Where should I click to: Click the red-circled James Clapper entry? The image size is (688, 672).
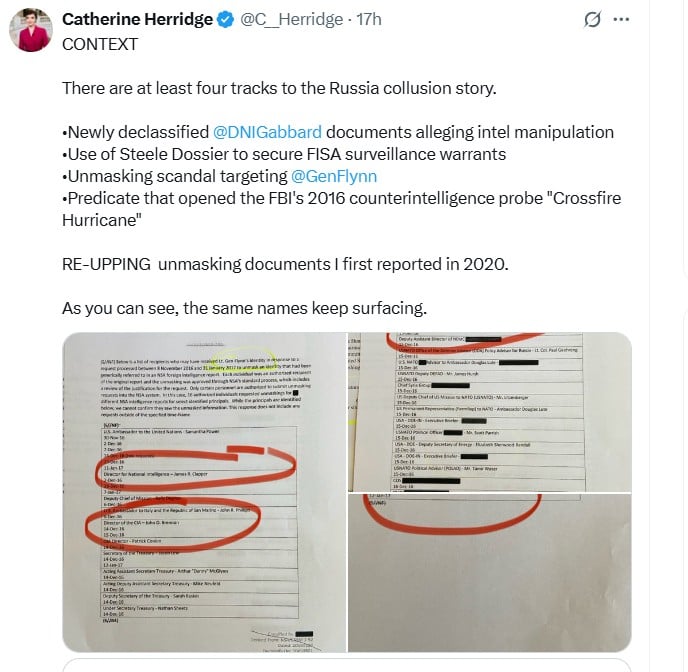click(x=155, y=474)
